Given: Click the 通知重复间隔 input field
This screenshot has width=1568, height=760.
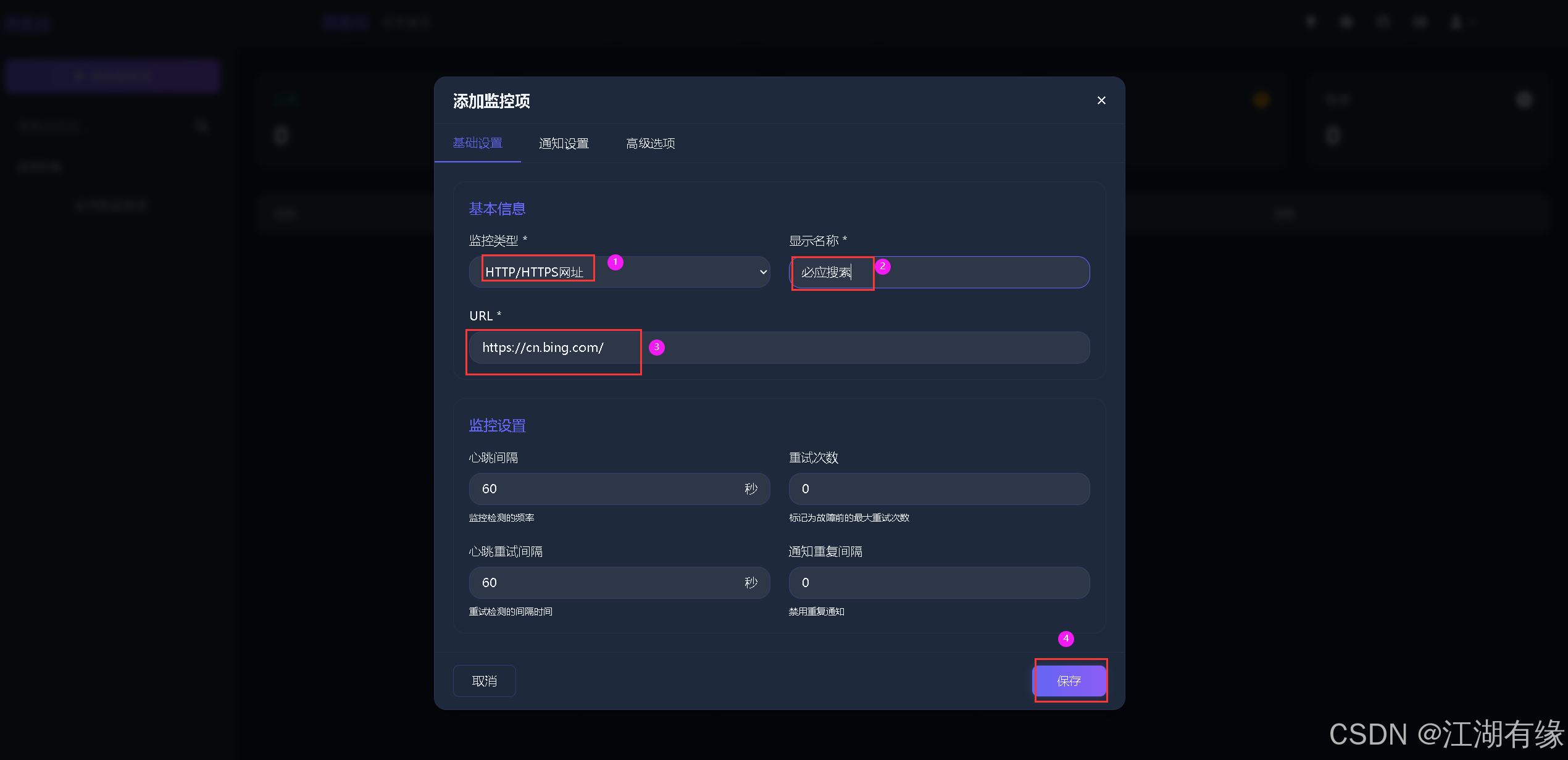Looking at the screenshot, I should coord(938,583).
